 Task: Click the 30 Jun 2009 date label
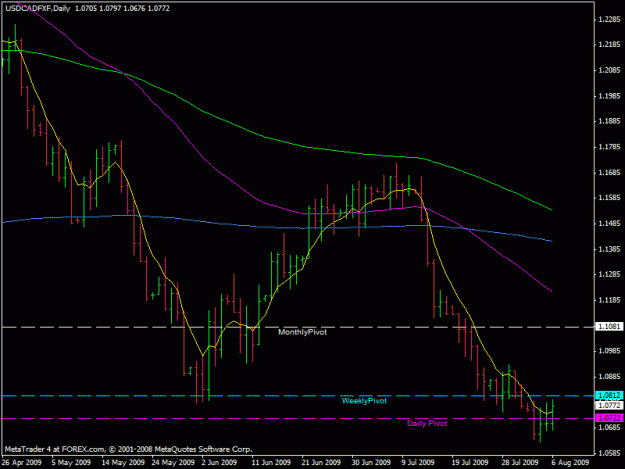coord(371,463)
